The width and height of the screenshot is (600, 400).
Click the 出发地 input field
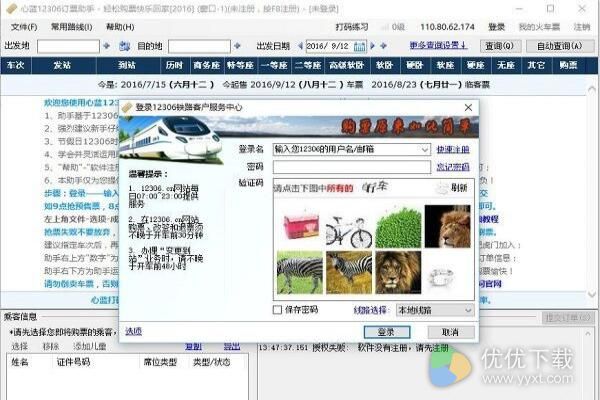68,46
